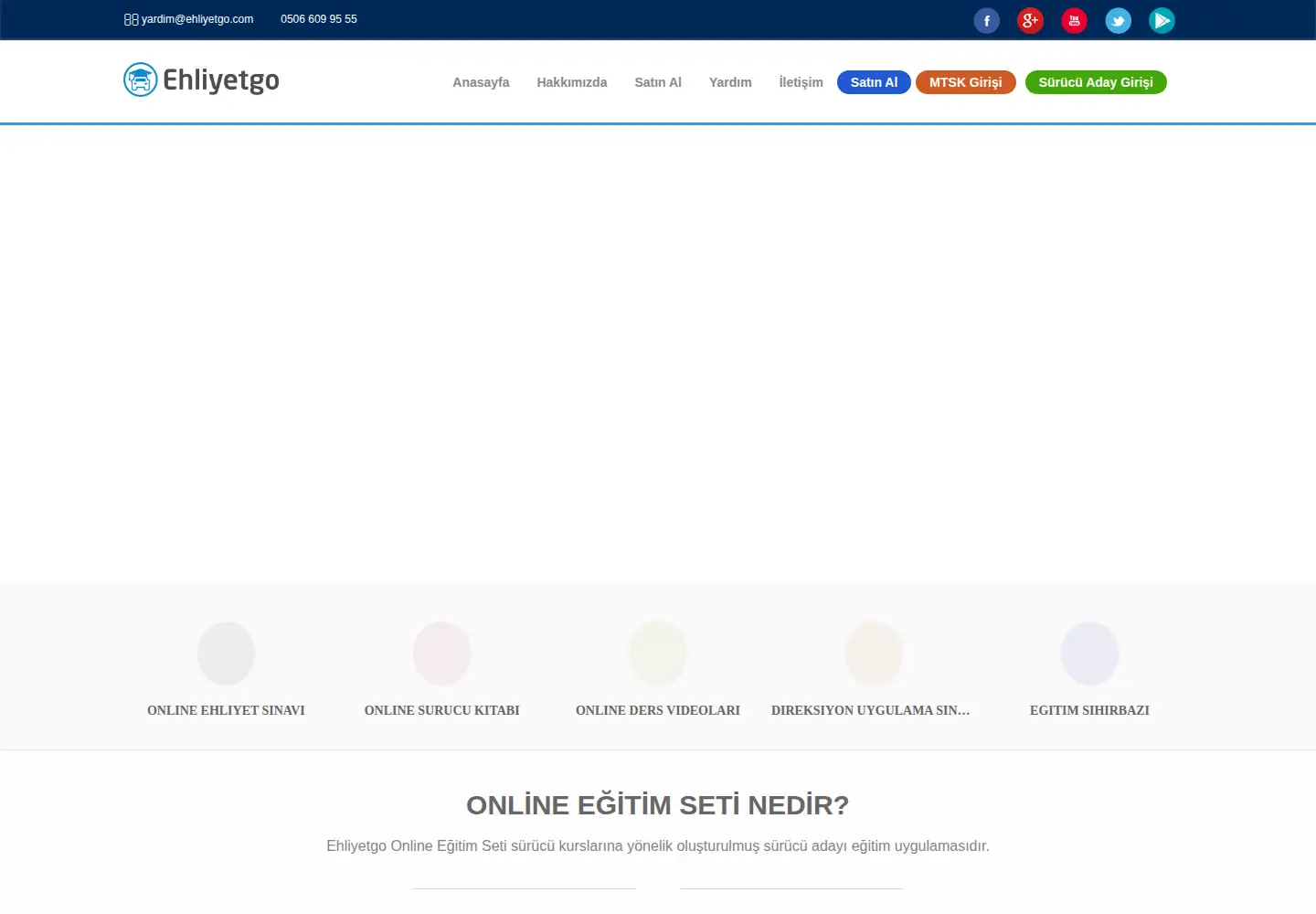Open ONLINE EHLIYET SINAVI label link
This screenshot has height=914, width=1316.
tap(226, 710)
